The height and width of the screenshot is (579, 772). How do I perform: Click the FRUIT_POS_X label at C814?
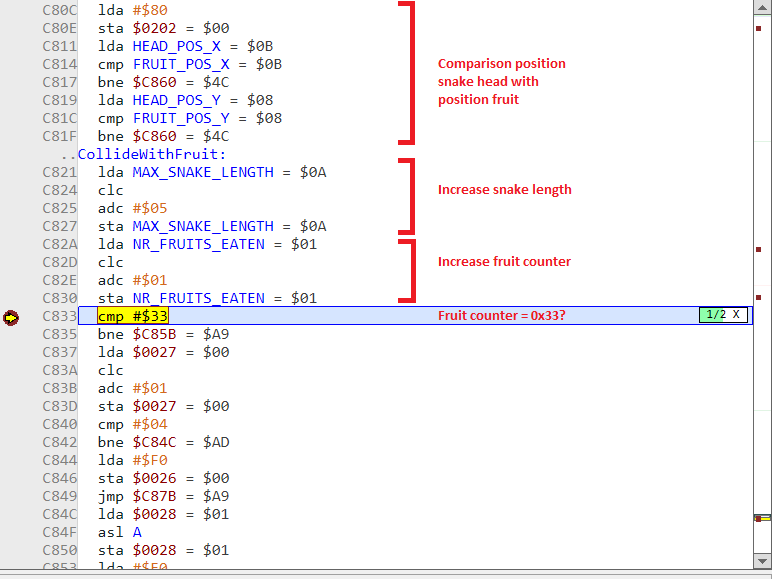(181, 64)
